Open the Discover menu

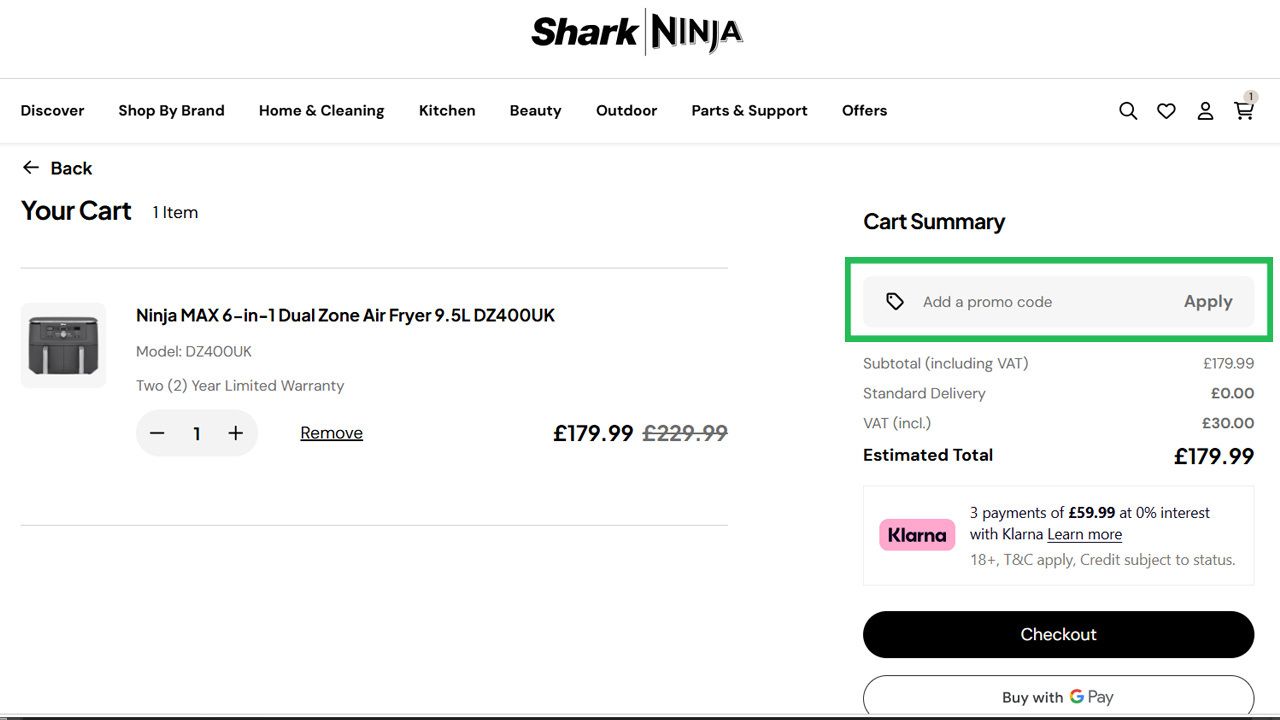pos(52,111)
